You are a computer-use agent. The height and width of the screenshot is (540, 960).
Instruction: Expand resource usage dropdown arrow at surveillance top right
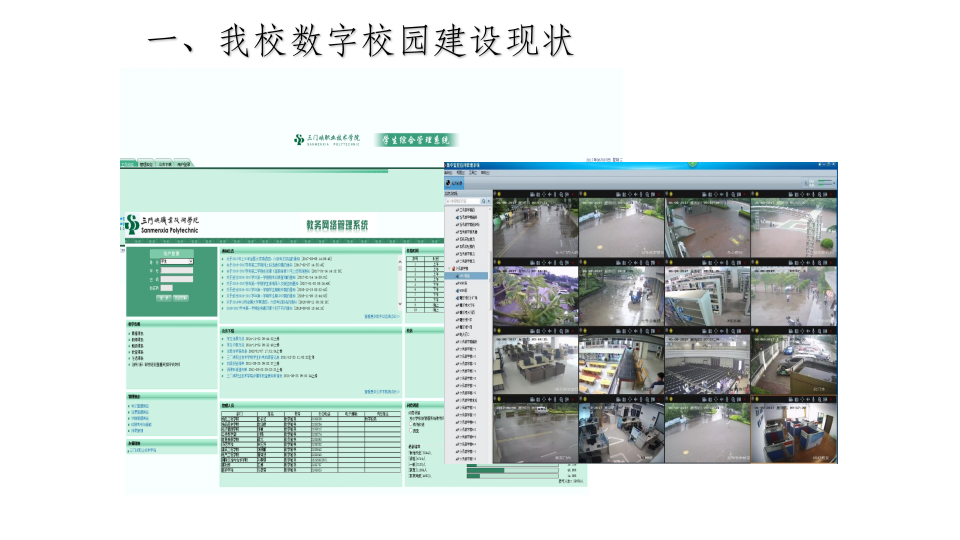(834, 182)
